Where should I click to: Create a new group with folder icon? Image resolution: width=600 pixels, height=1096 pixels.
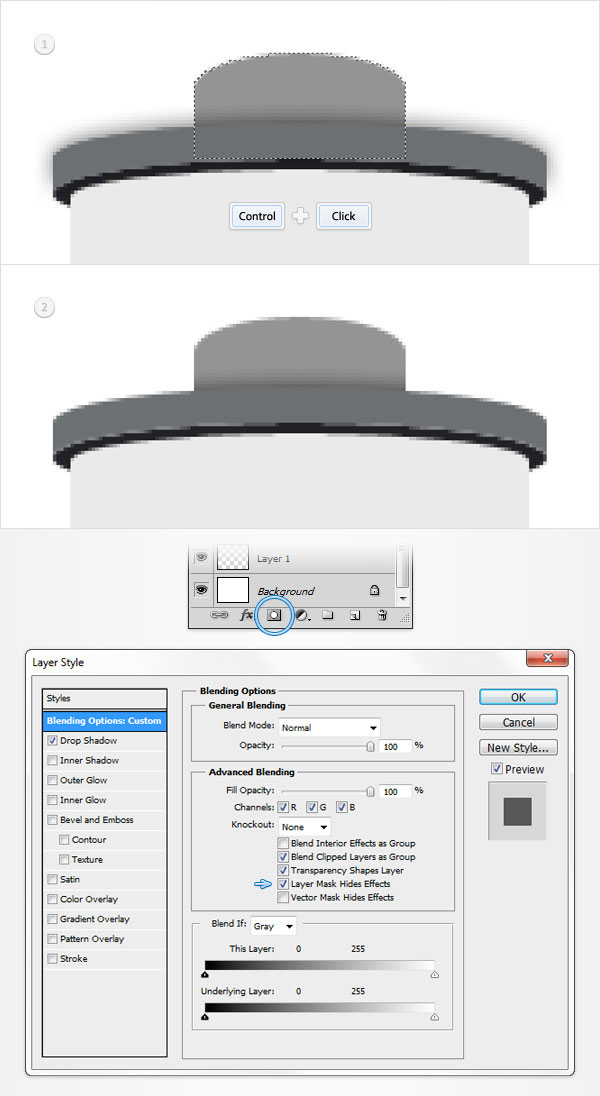tap(327, 616)
